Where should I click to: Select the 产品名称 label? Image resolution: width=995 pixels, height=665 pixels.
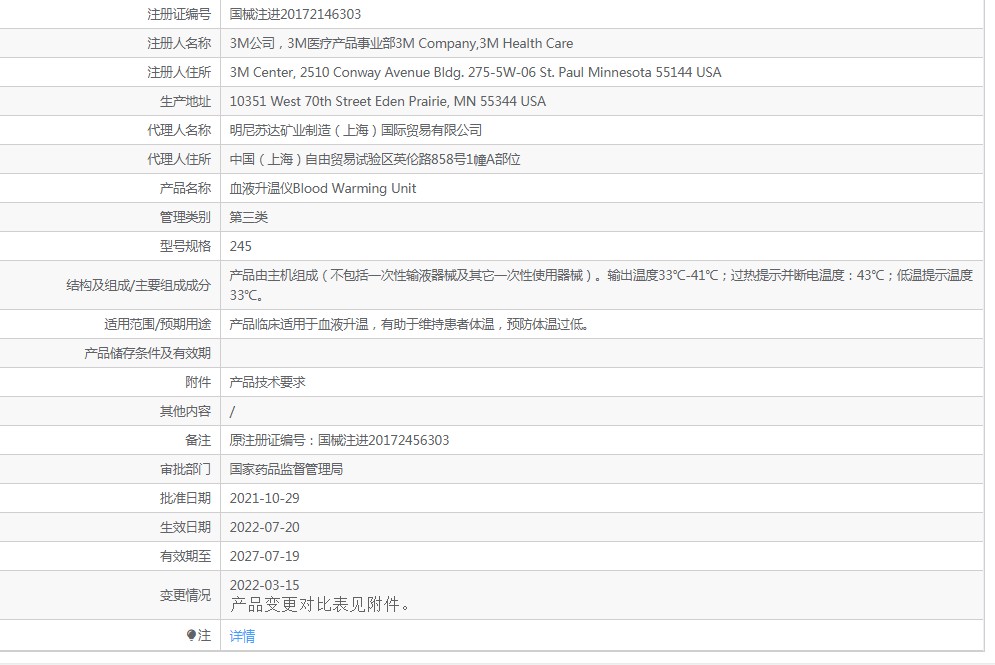tap(185, 188)
